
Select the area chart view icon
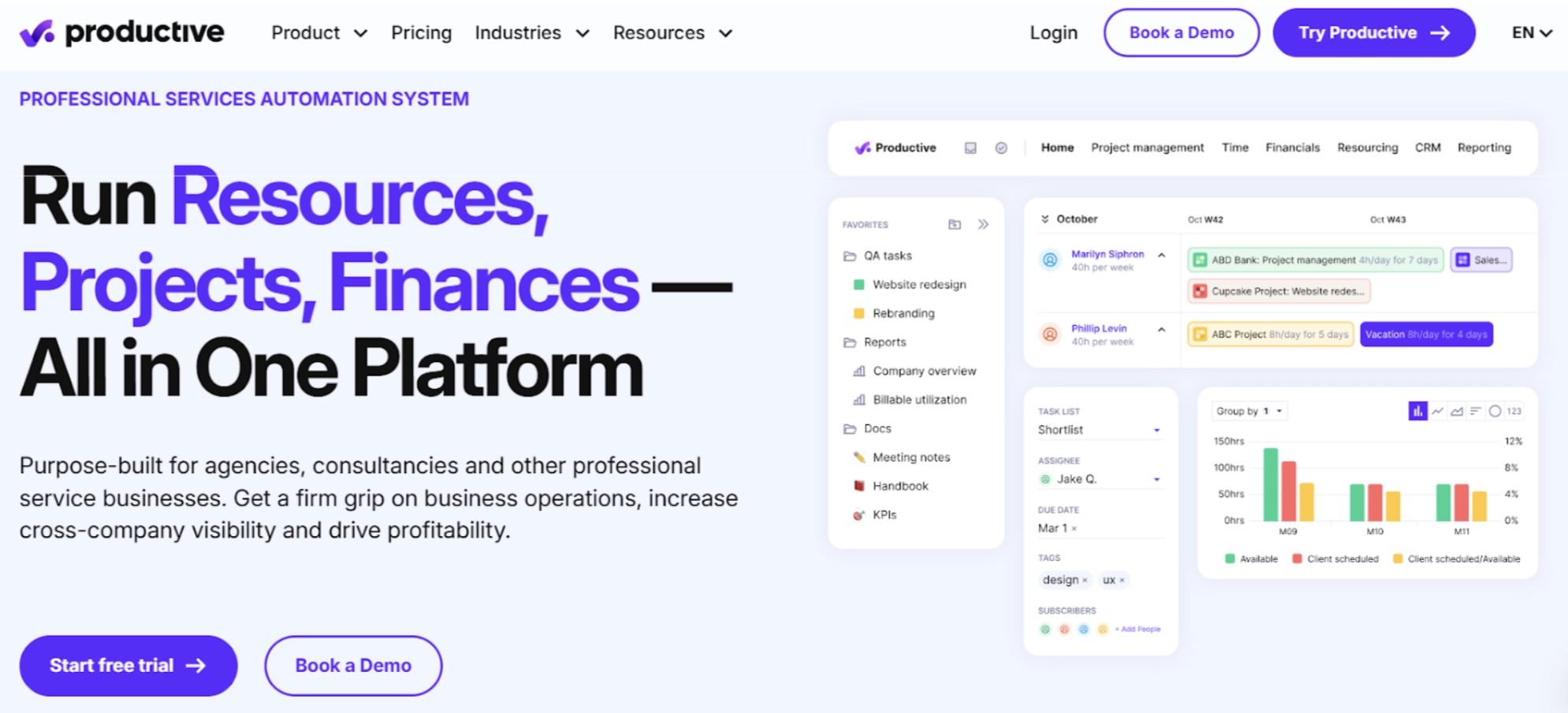coord(1457,411)
